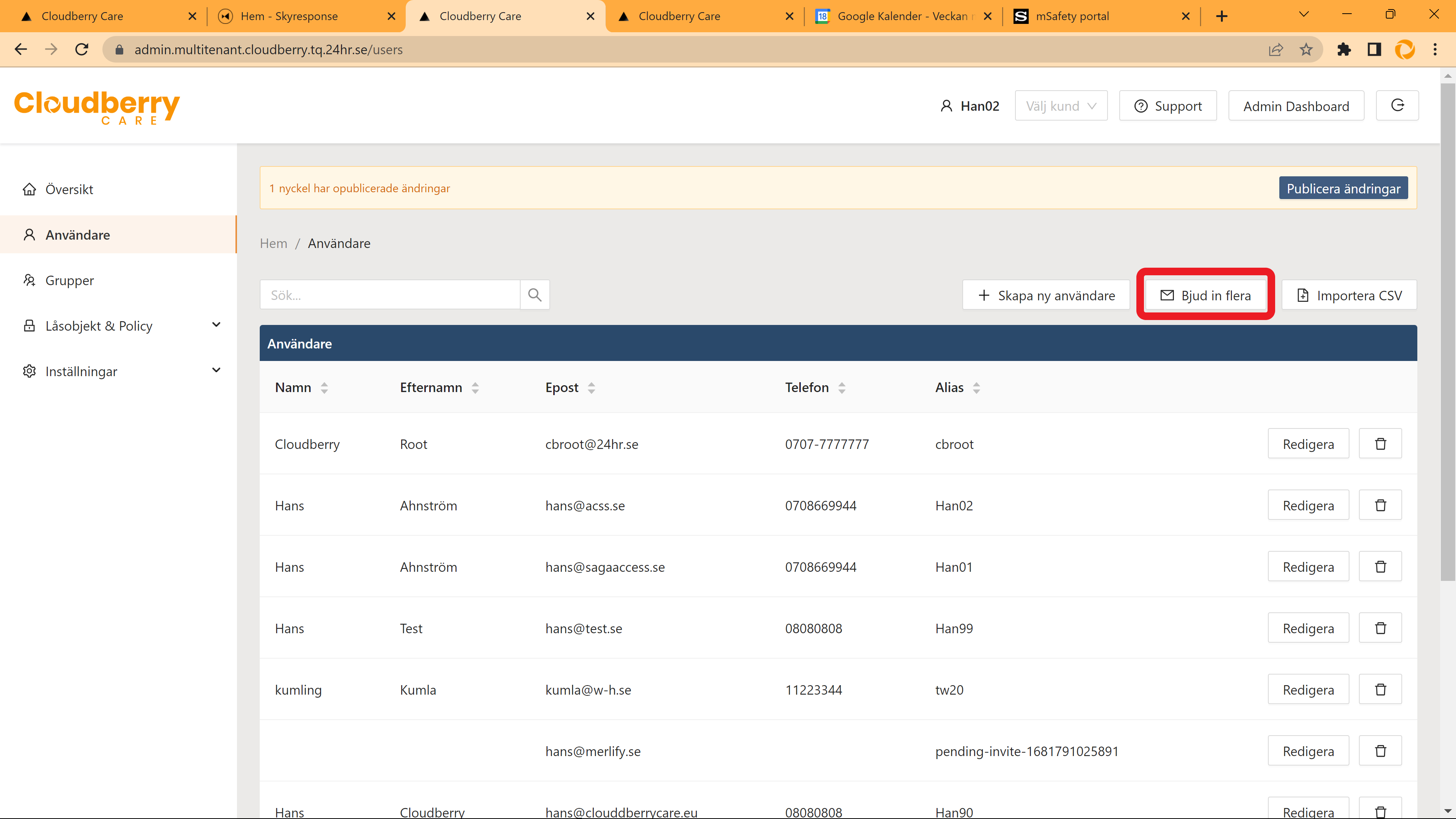
Task: Sort table by Telefon column
Action: click(x=842, y=388)
